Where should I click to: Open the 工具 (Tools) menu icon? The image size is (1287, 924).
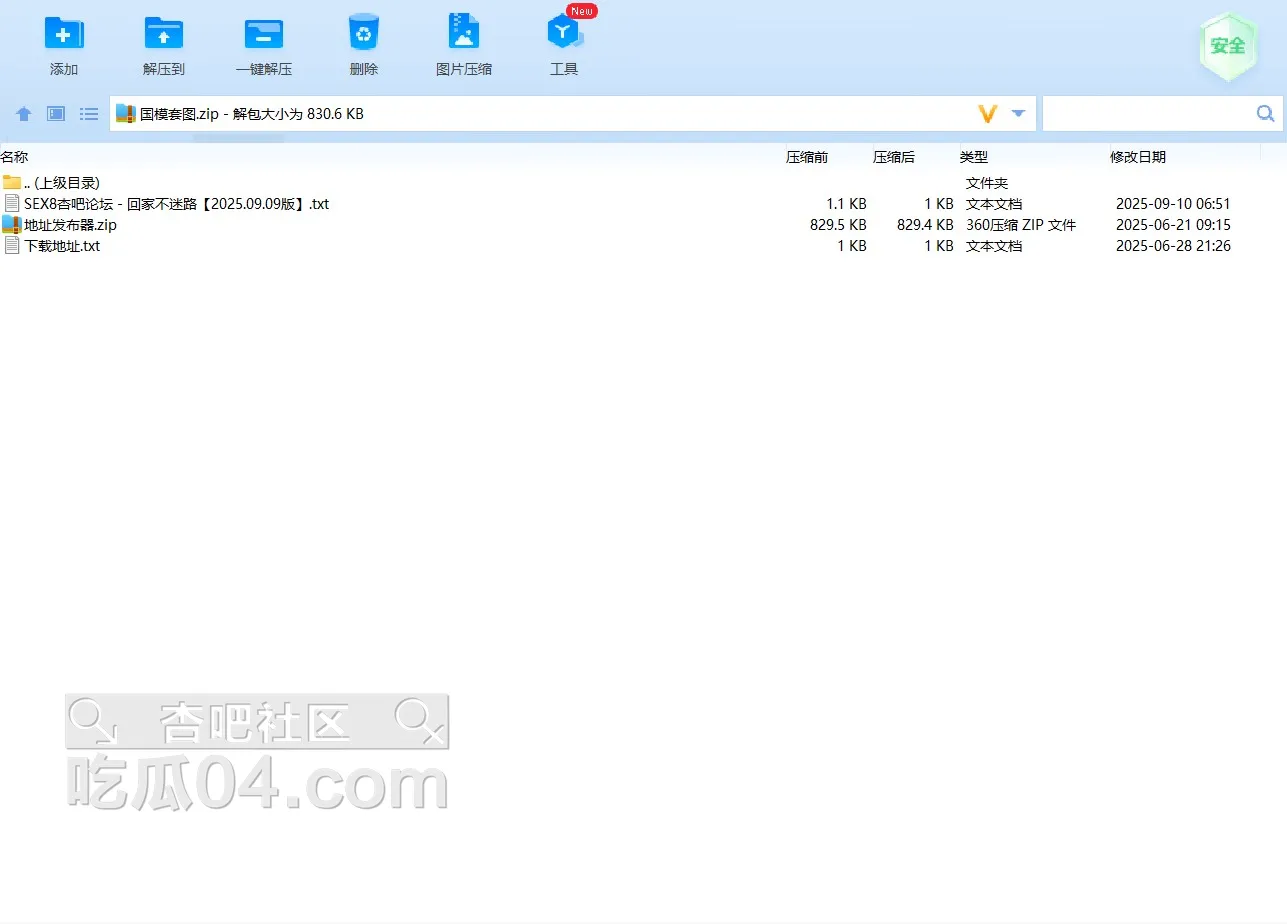[564, 35]
